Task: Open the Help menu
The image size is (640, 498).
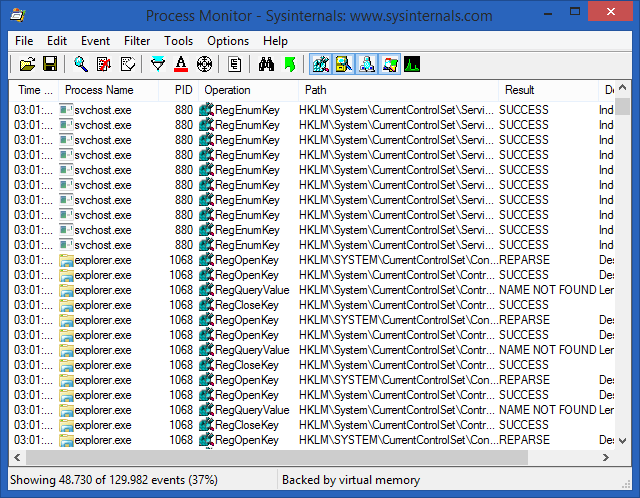Action: click(275, 41)
